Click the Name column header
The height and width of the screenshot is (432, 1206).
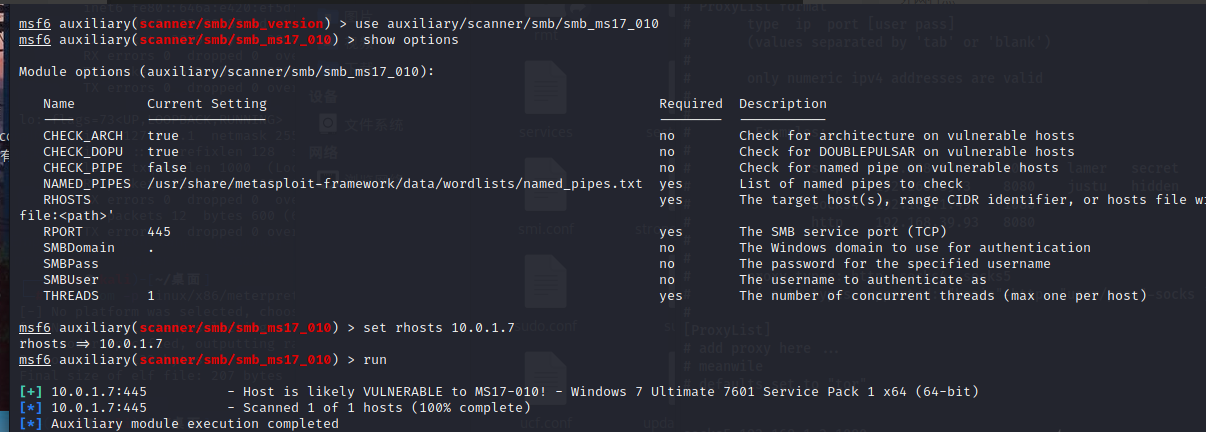click(59, 103)
